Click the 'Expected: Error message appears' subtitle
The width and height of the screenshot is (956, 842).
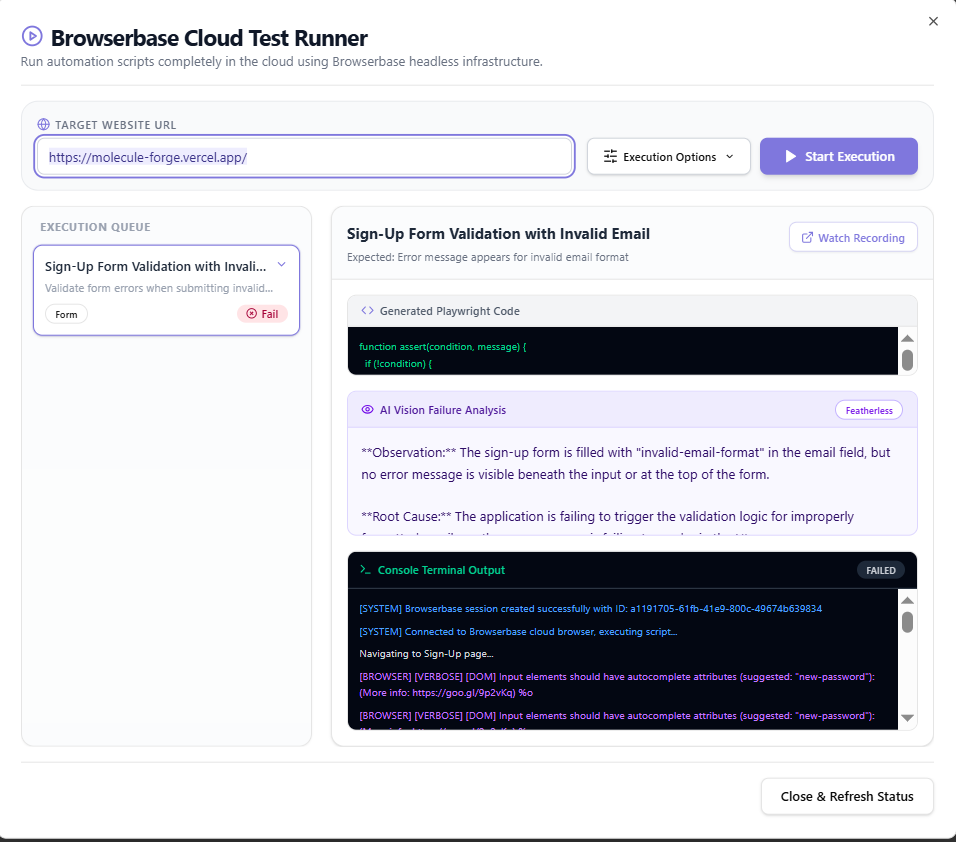coord(487,257)
